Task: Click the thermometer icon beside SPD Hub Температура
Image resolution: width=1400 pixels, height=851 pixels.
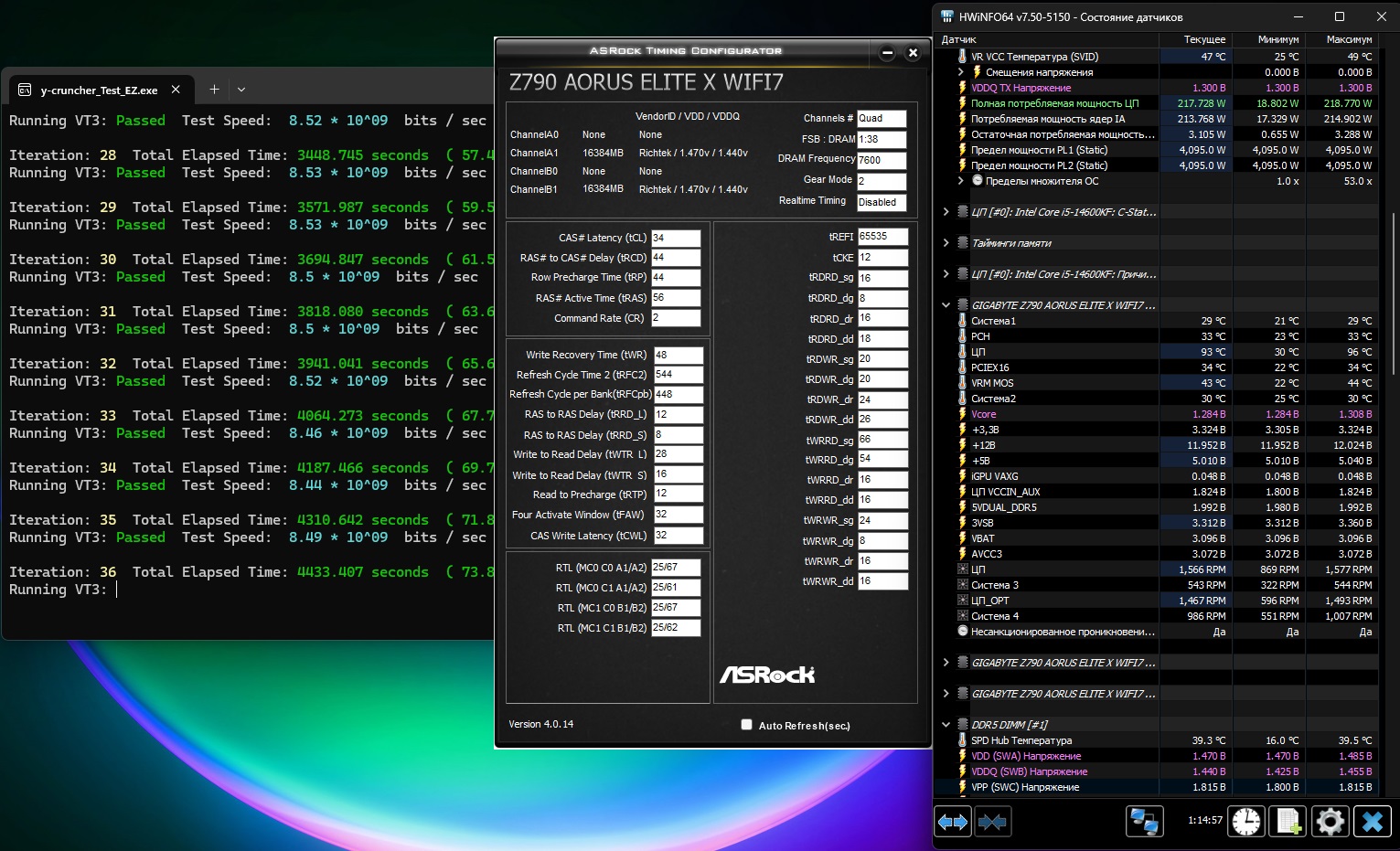Action: click(x=962, y=740)
